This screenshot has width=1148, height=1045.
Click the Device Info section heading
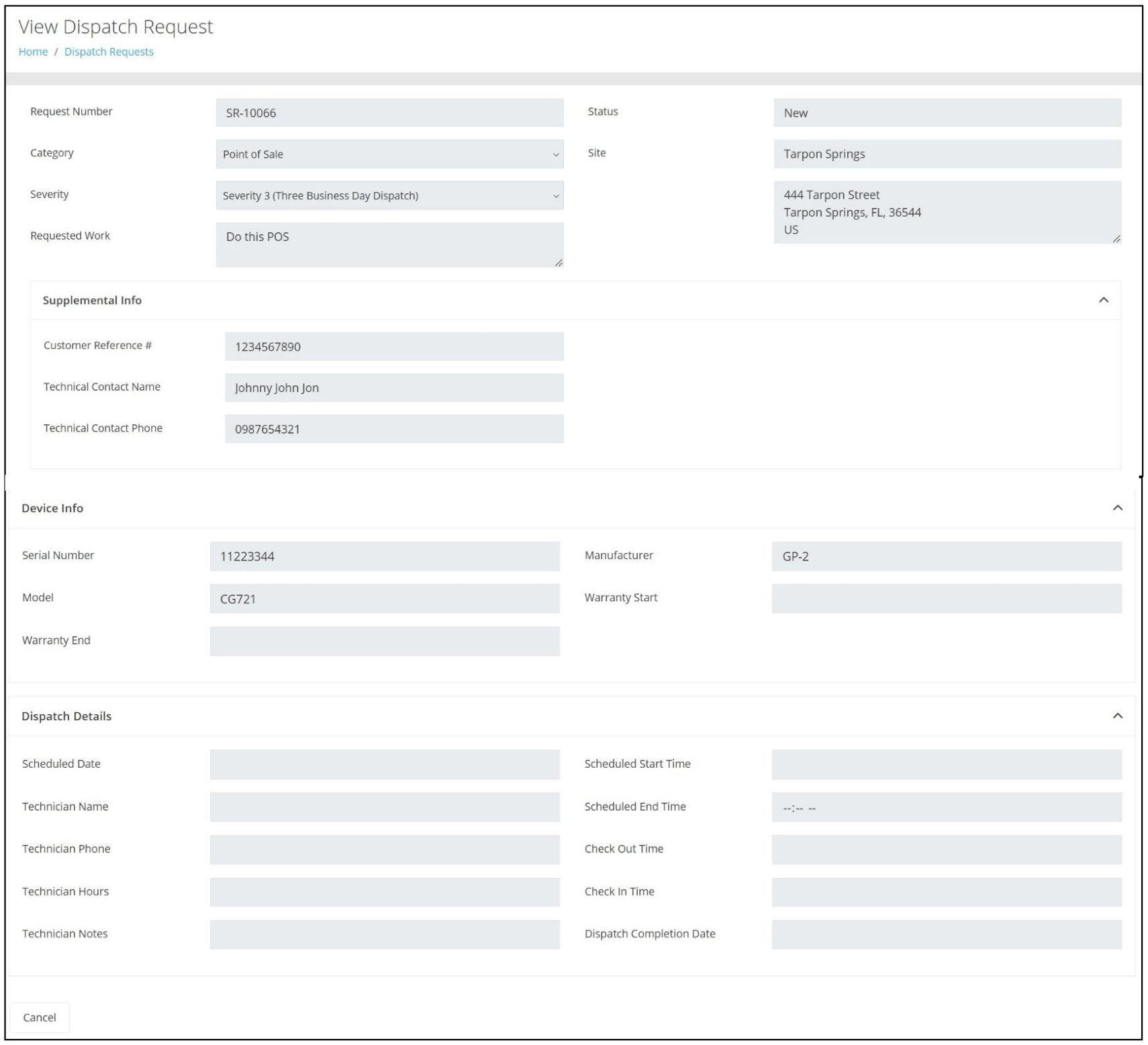click(52, 508)
